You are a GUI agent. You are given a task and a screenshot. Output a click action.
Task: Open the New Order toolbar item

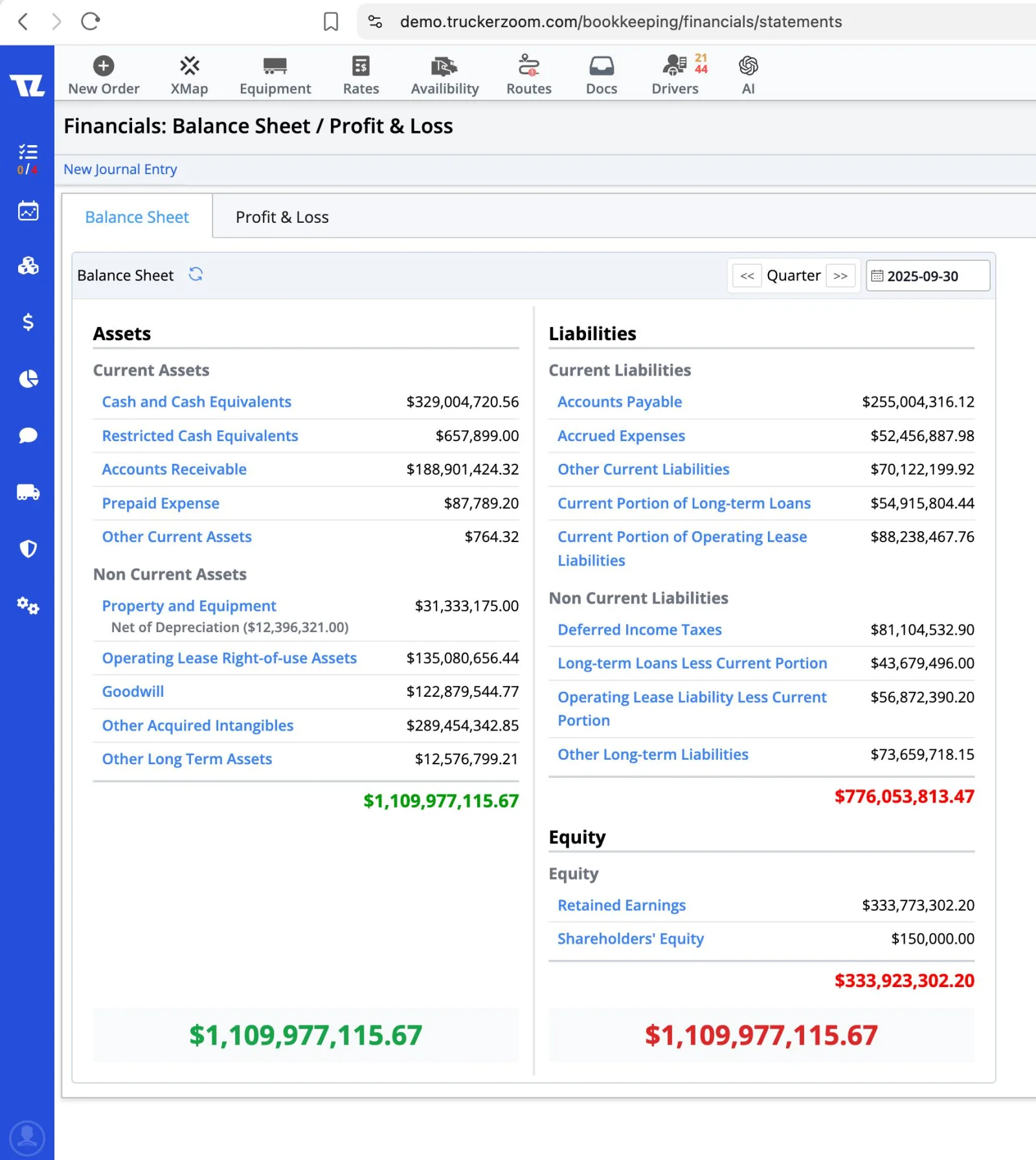tap(104, 75)
